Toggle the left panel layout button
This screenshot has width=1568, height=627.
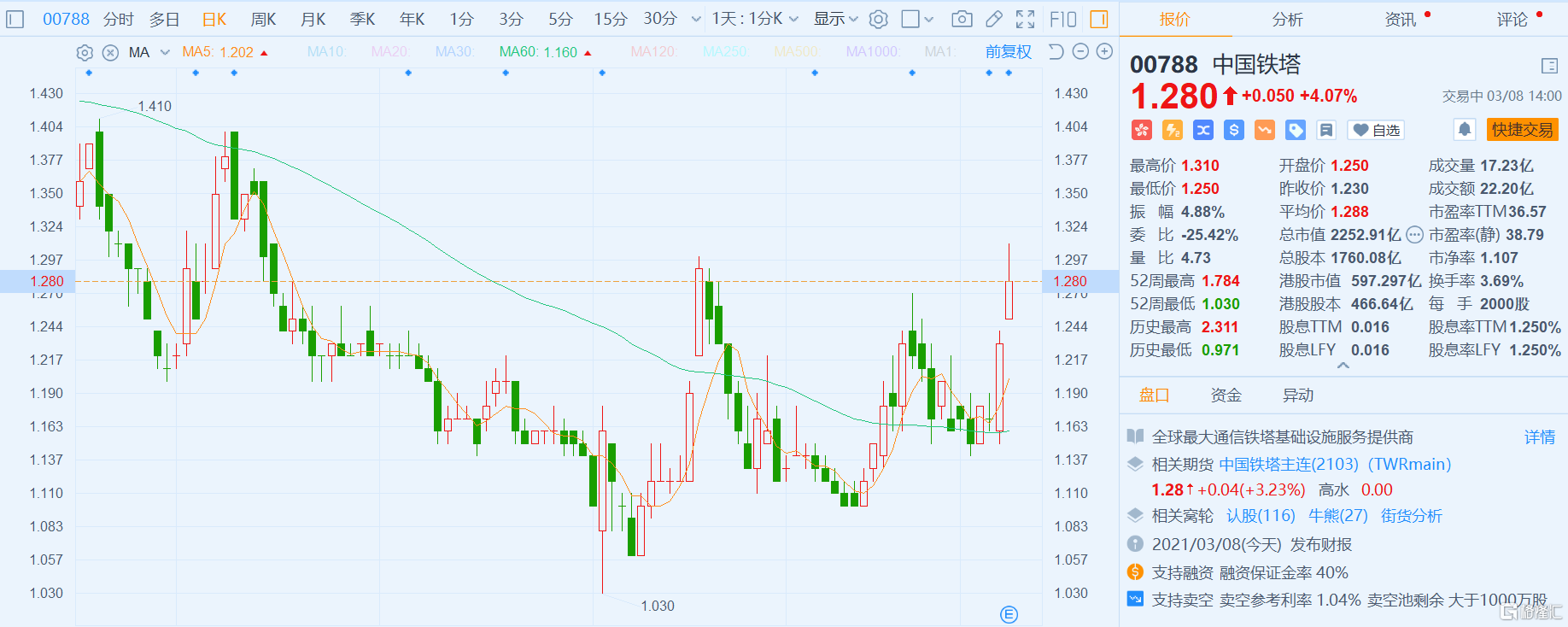pyautogui.click(x=15, y=19)
